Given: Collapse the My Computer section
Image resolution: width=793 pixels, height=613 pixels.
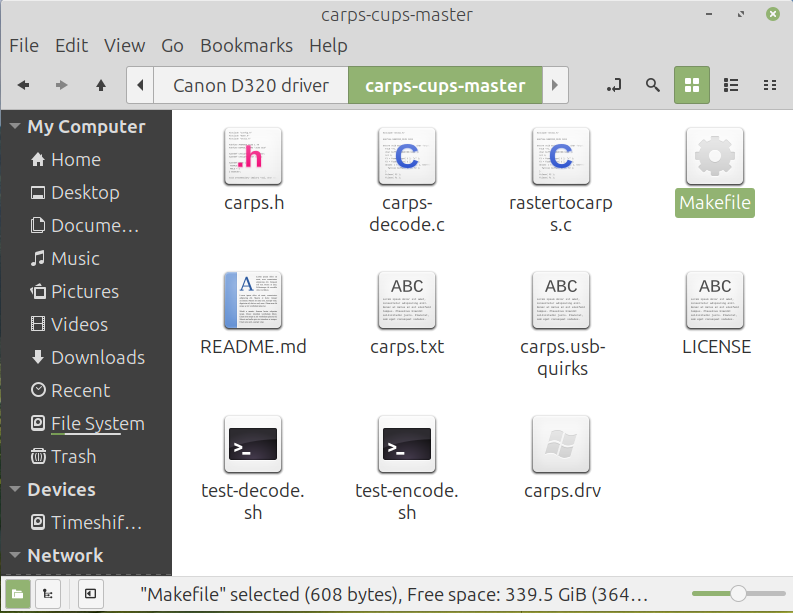Looking at the screenshot, I should [x=15, y=126].
